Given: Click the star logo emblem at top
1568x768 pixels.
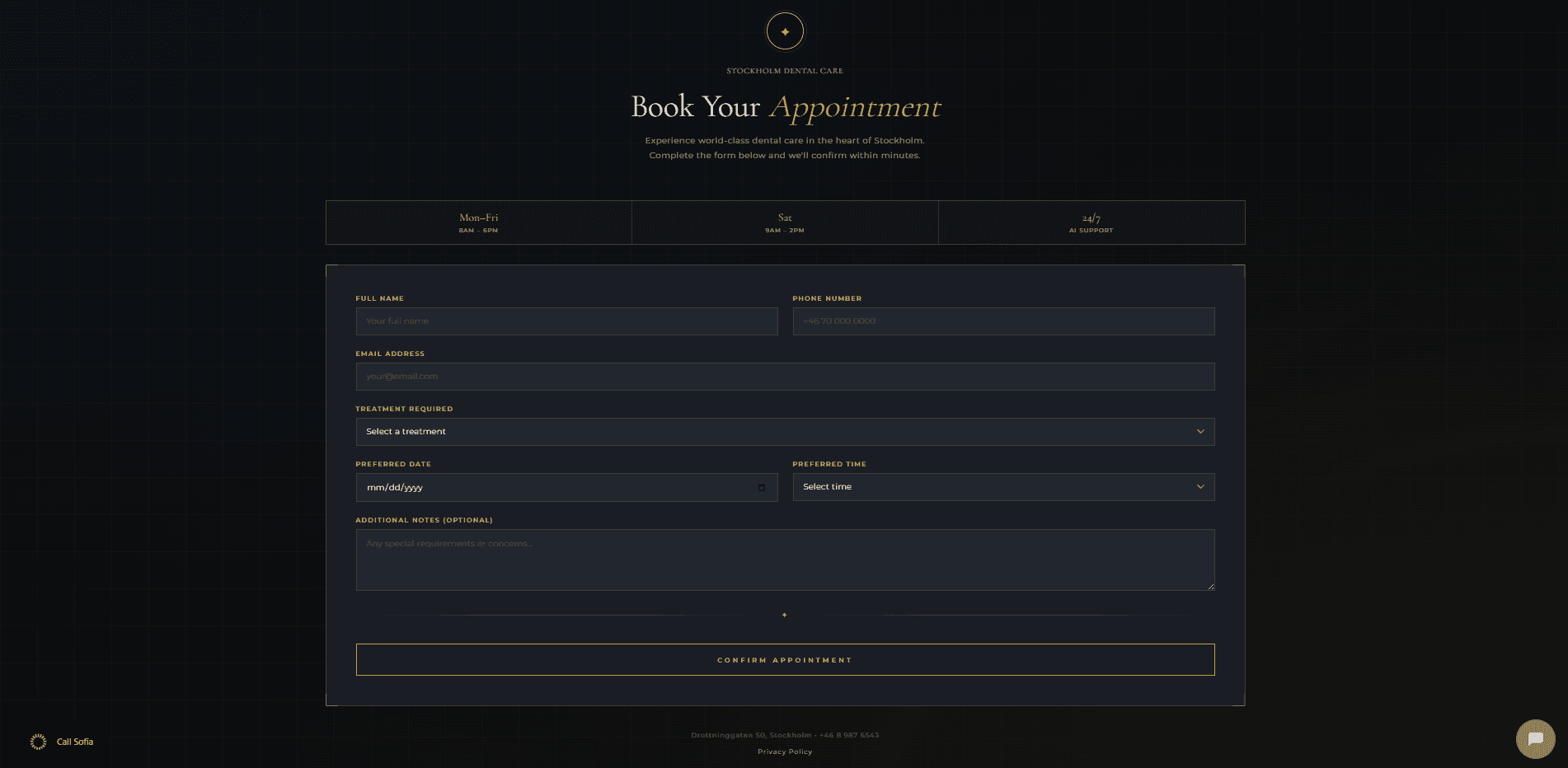Looking at the screenshot, I should click(x=785, y=31).
